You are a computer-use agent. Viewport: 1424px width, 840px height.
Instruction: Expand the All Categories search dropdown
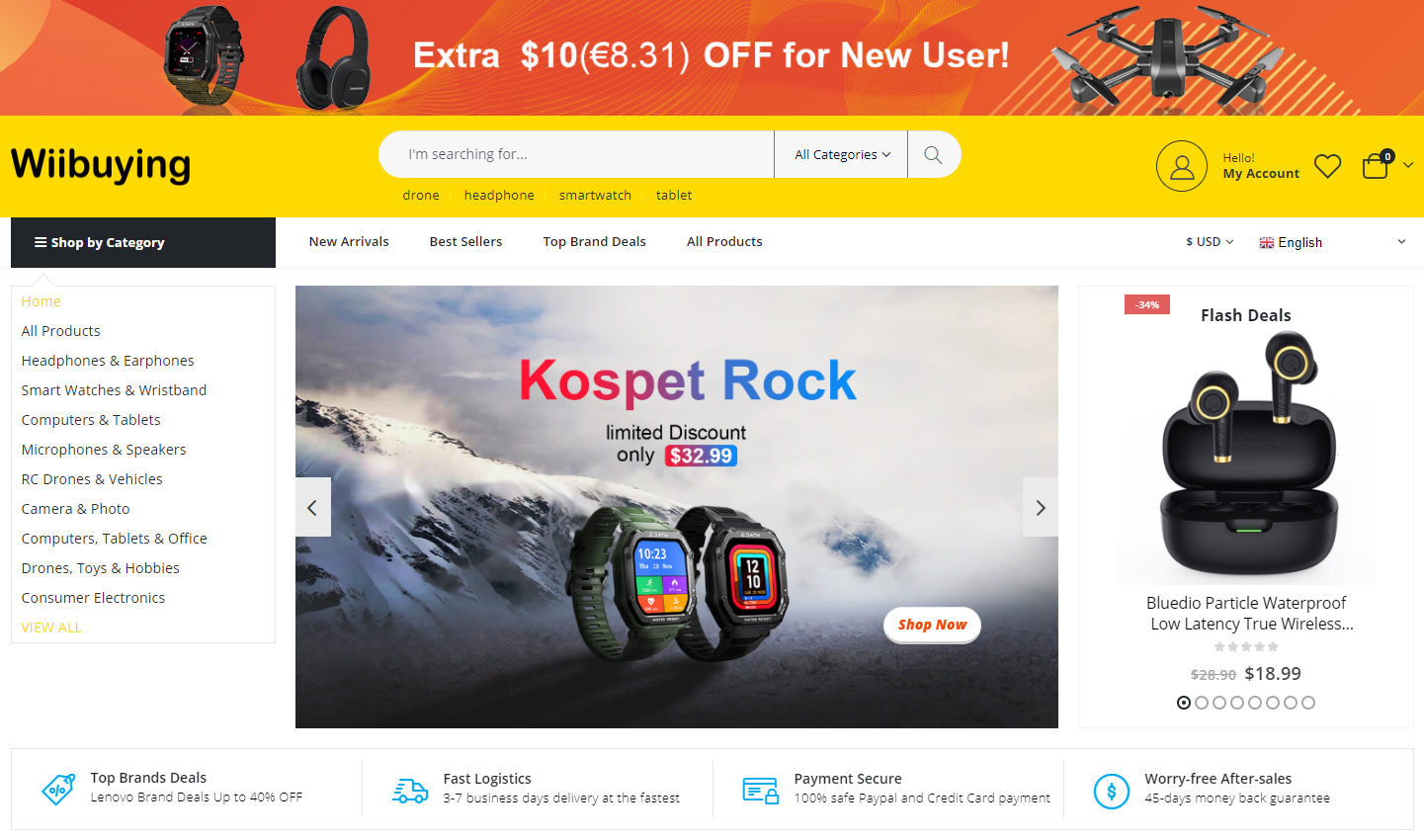[842, 155]
